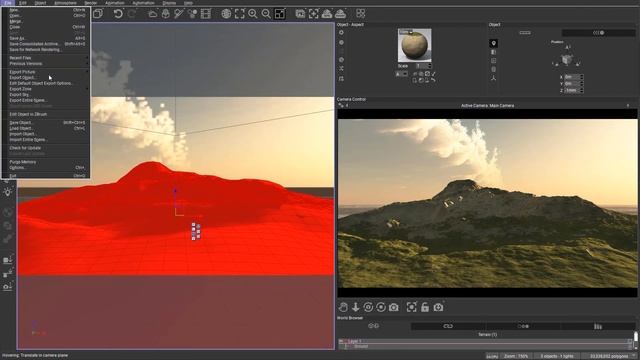Screen dimensions: 640x360
Task: Expand the Previous Versions submenu
Action: point(46,64)
